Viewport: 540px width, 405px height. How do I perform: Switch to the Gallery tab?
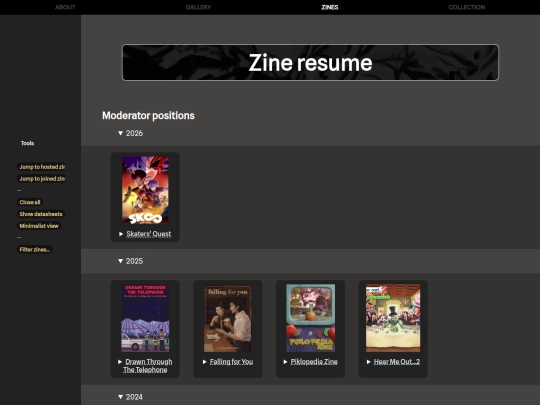click(x=198, y=7)
